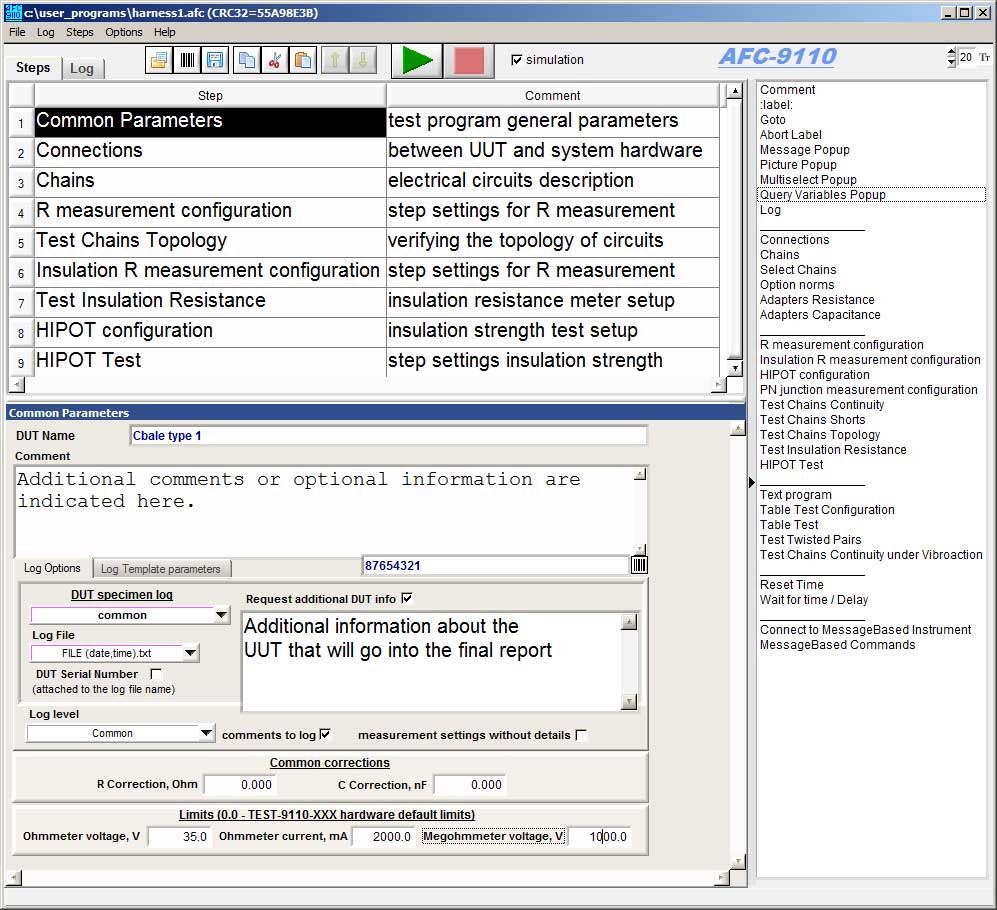This screenshot has height=910, width=997.
Task: Select Query Variables Popup in step list
Action: coord(871,195)
